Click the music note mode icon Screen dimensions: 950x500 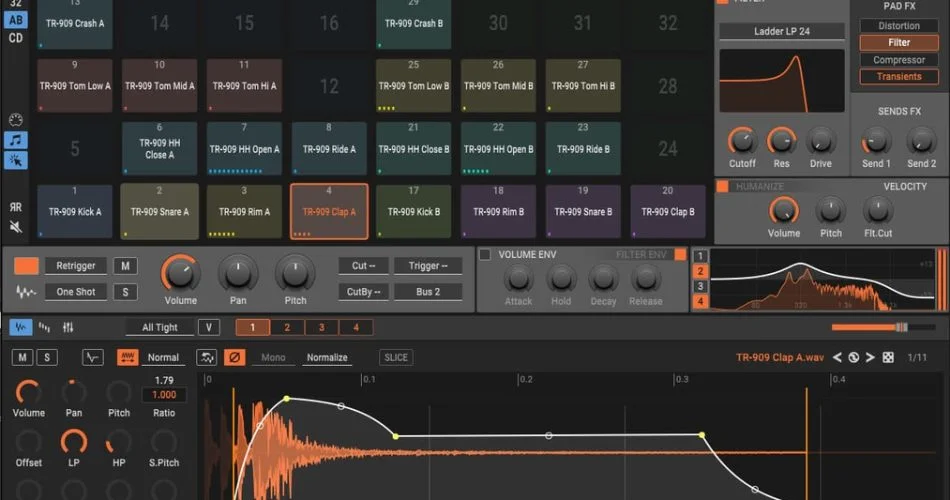[16, 141]
